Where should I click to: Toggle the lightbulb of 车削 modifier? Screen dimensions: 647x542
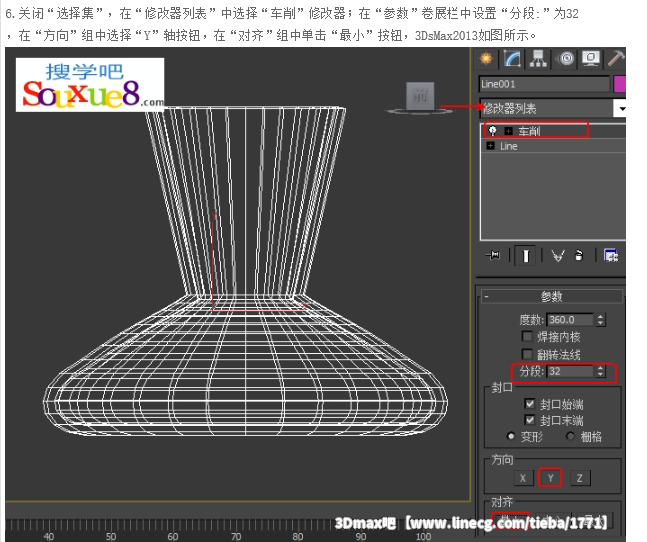pyautogui.click(x=492, y=131)
